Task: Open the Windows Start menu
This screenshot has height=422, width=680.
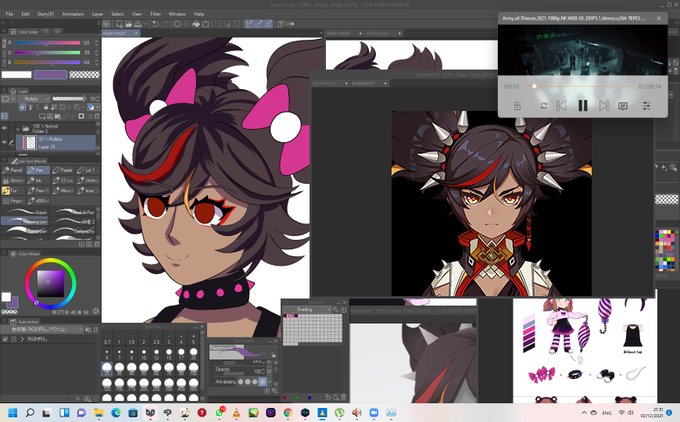Action: point(13,412)
